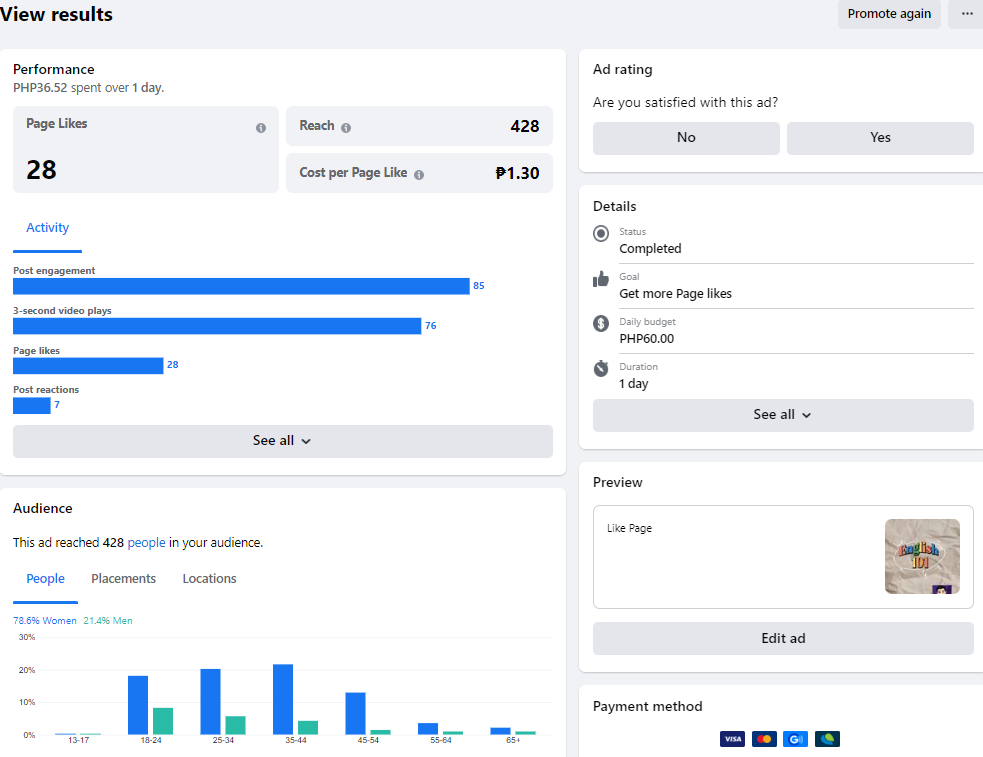Click the blue GCash payment icon
The width and height of the screenshot is (983, 757).
click(795, 739)
